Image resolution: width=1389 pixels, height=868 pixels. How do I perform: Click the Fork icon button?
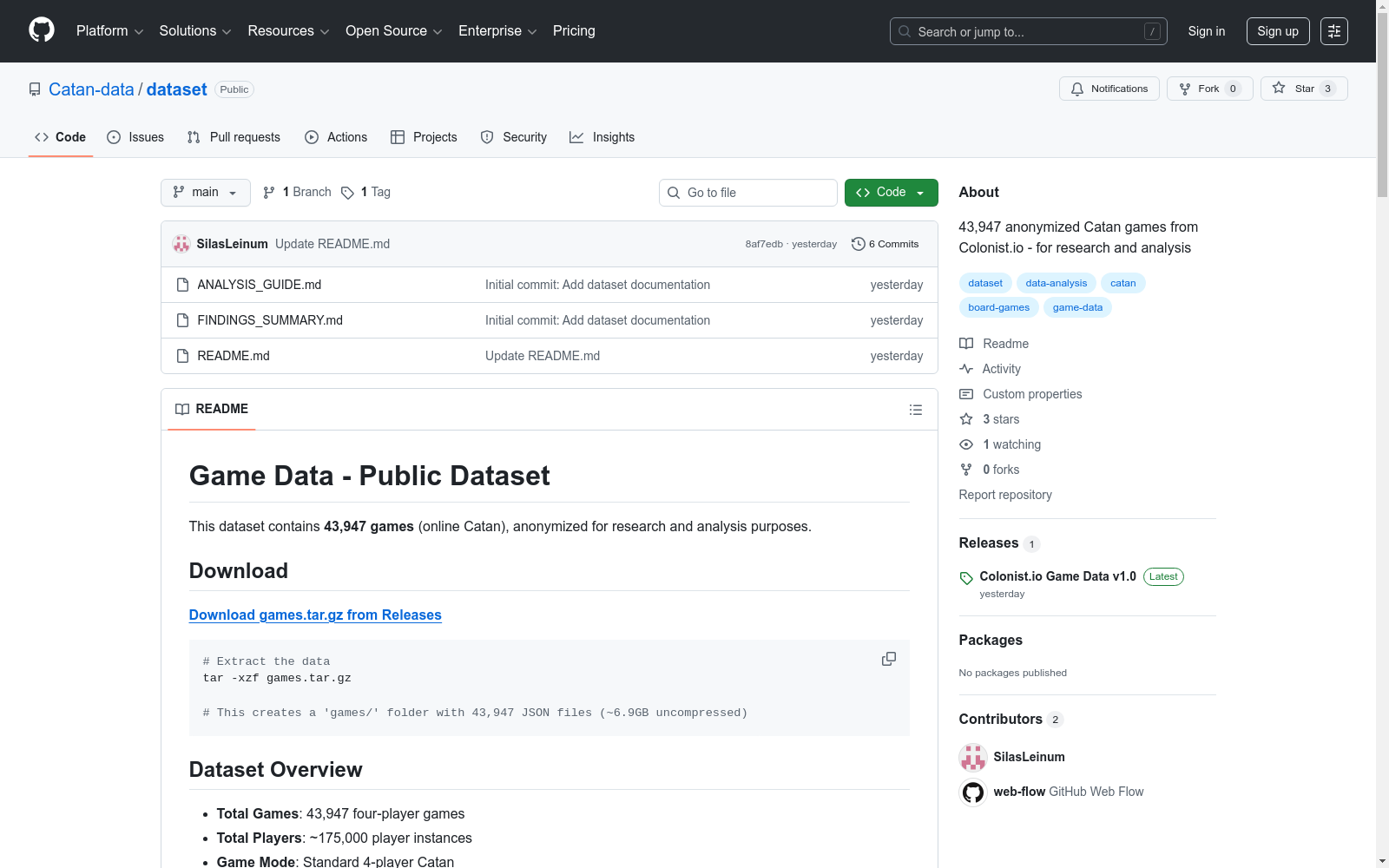point(1185,89)
